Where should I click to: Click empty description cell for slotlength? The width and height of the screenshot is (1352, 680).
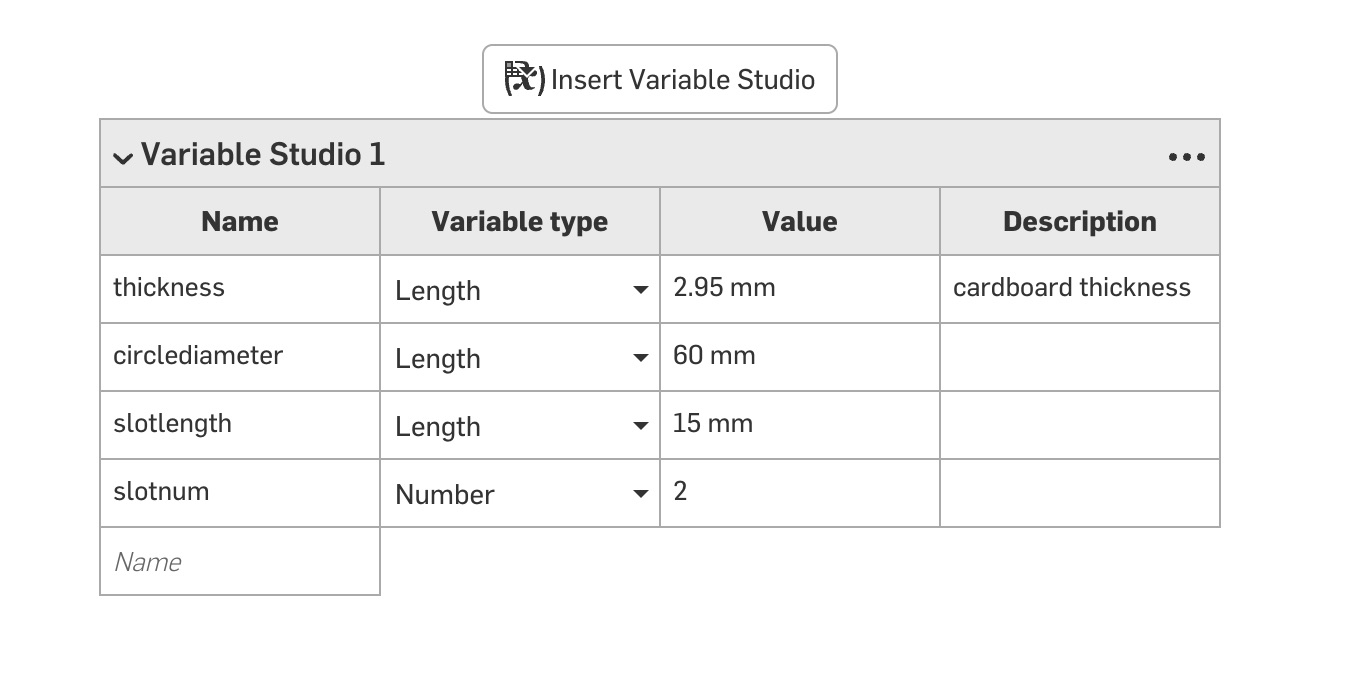(1079, 424)
